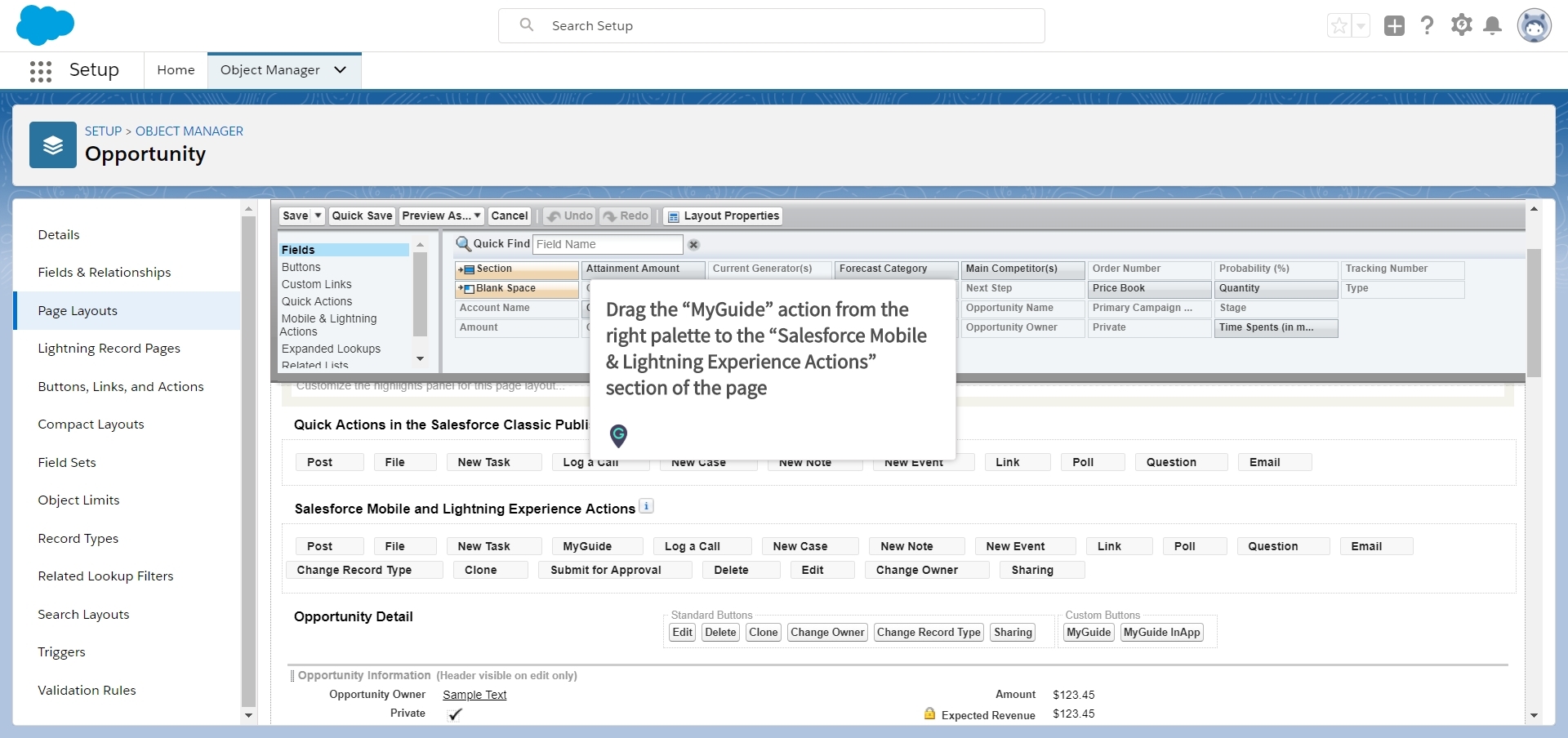Click the Quick Find Field Name input
This screenshot has width=1568, height=738.
pyautogui.click(x=608, y=244)
